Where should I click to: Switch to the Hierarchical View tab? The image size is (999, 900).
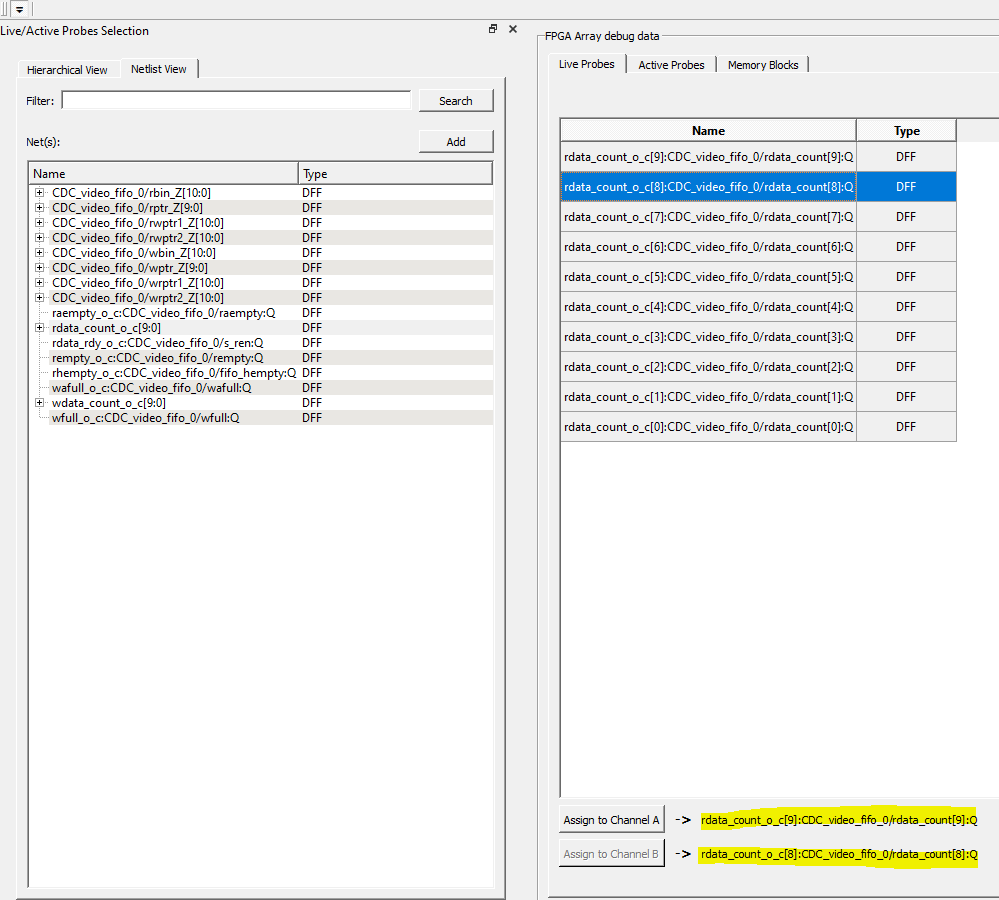[67, 70]
